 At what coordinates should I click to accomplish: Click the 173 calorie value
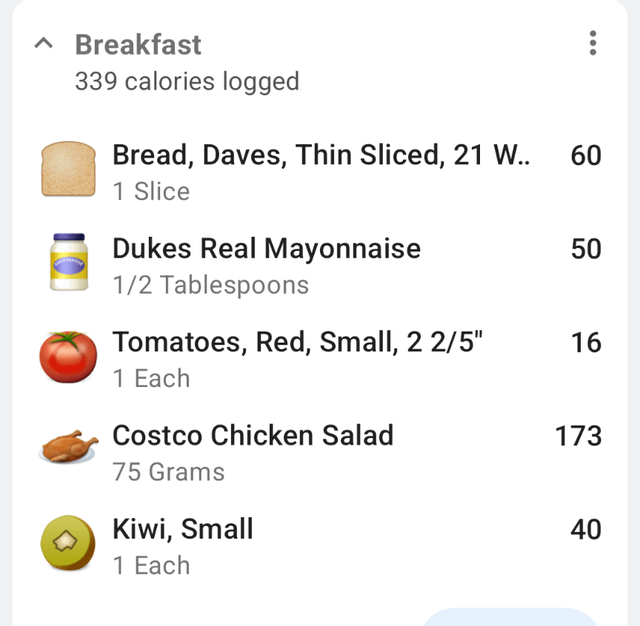point(578,436)
